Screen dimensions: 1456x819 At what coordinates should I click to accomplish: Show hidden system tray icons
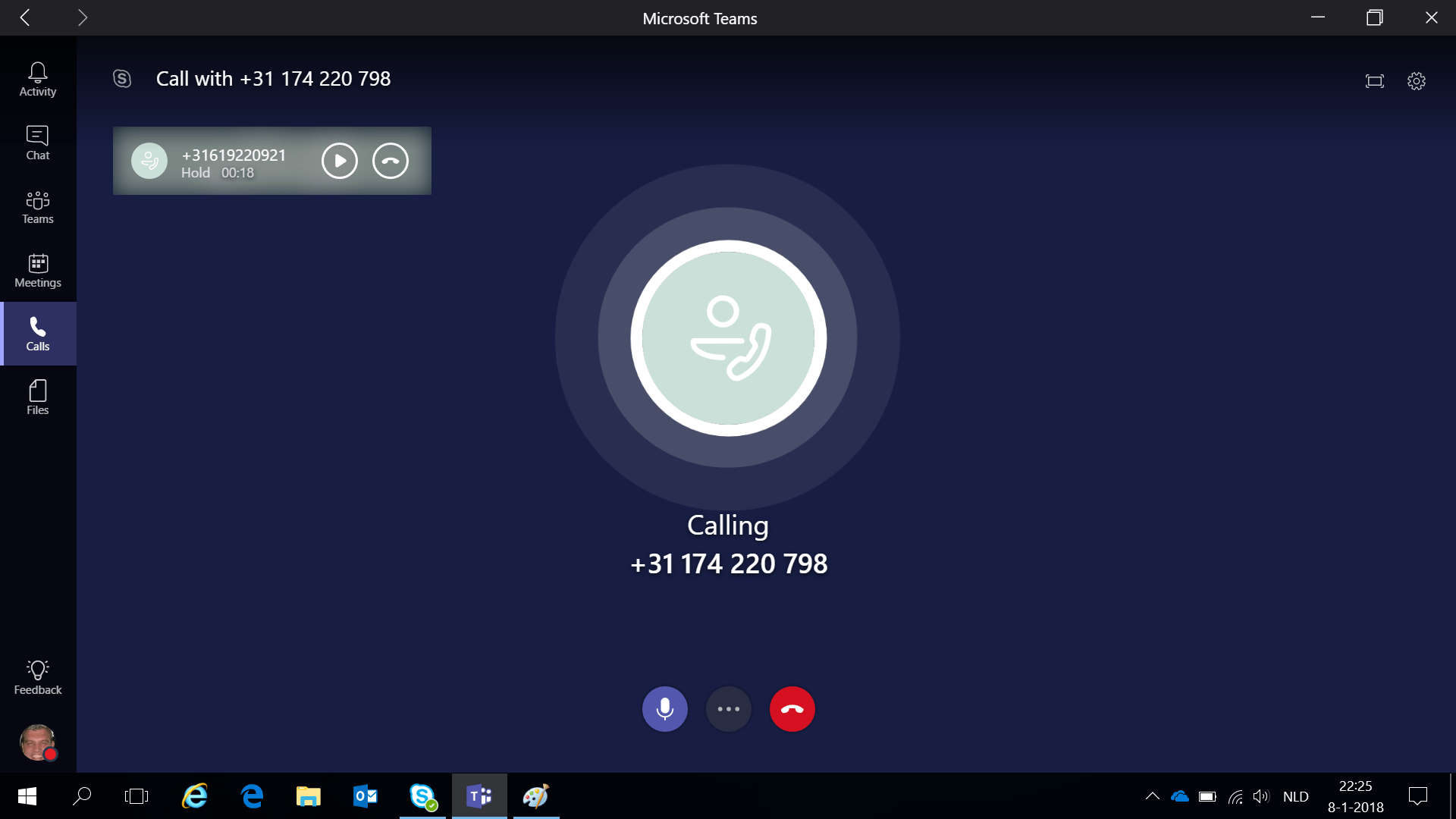coord(1152,796)
